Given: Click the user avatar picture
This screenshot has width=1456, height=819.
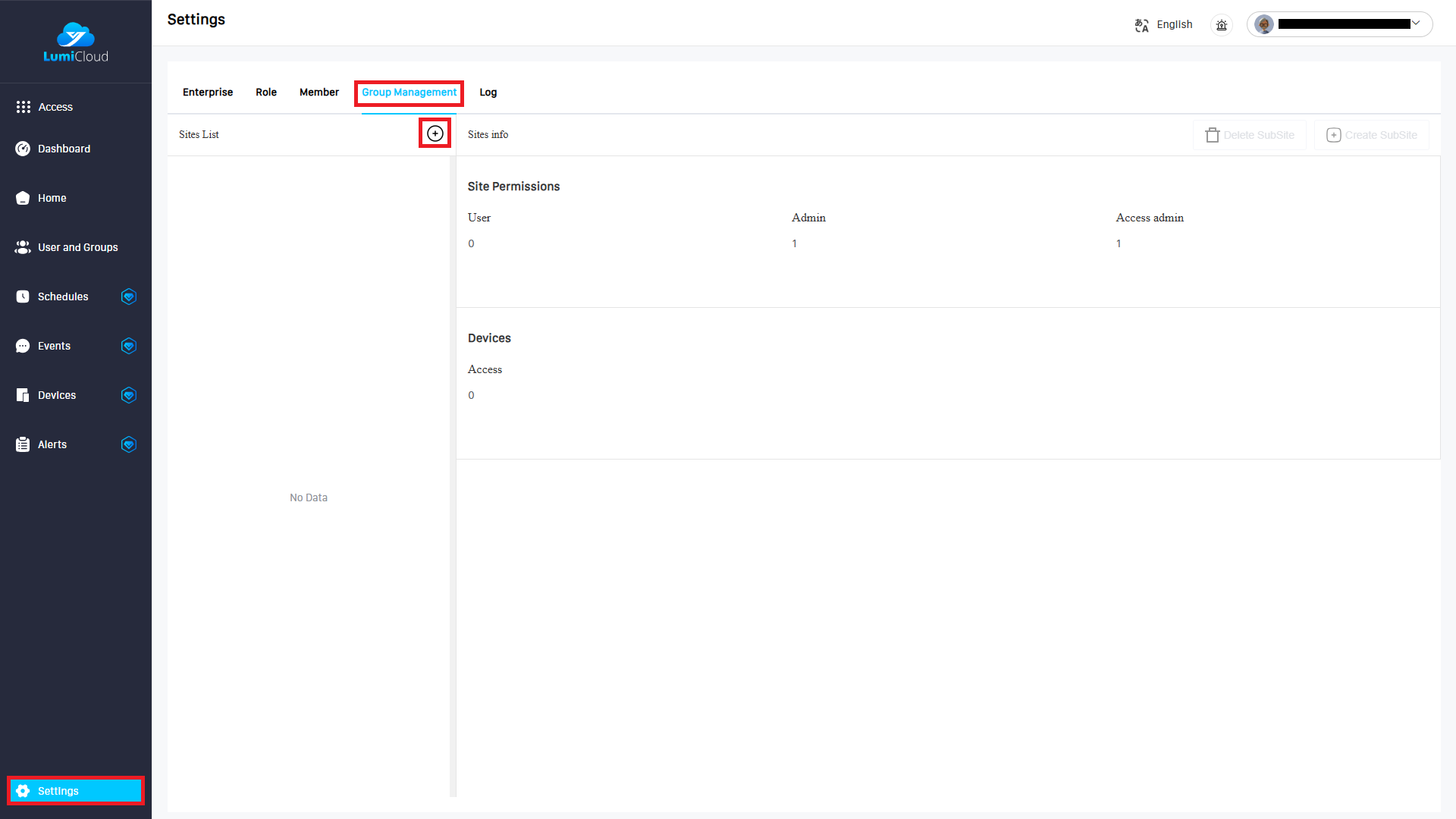Looking at the screenshot, I should 1264,24.
